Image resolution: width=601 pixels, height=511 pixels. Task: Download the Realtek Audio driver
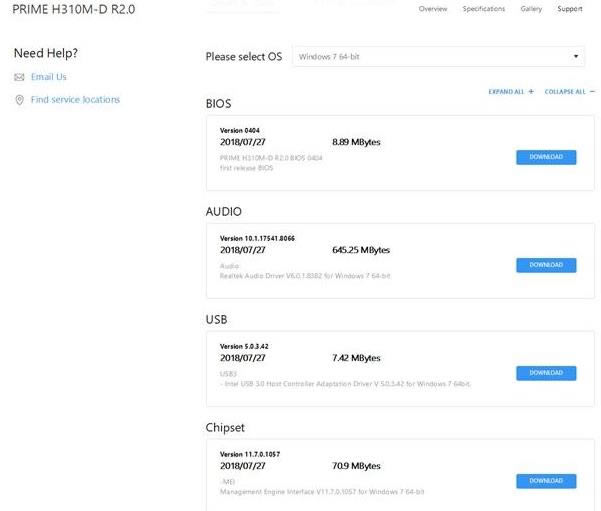tap(546, 265)
